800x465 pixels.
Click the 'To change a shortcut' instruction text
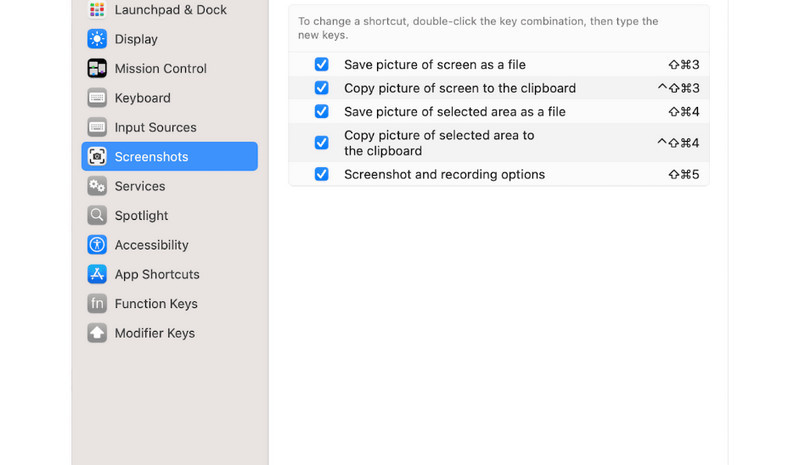coord(478,28)
